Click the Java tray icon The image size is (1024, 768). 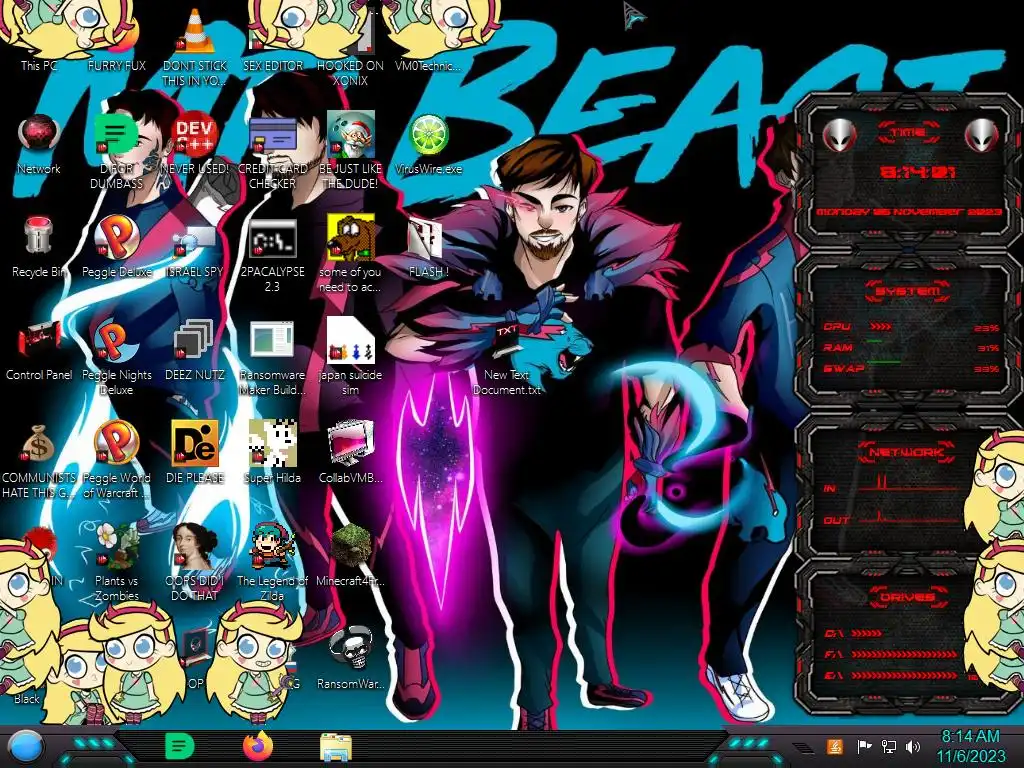click(834, 746)
